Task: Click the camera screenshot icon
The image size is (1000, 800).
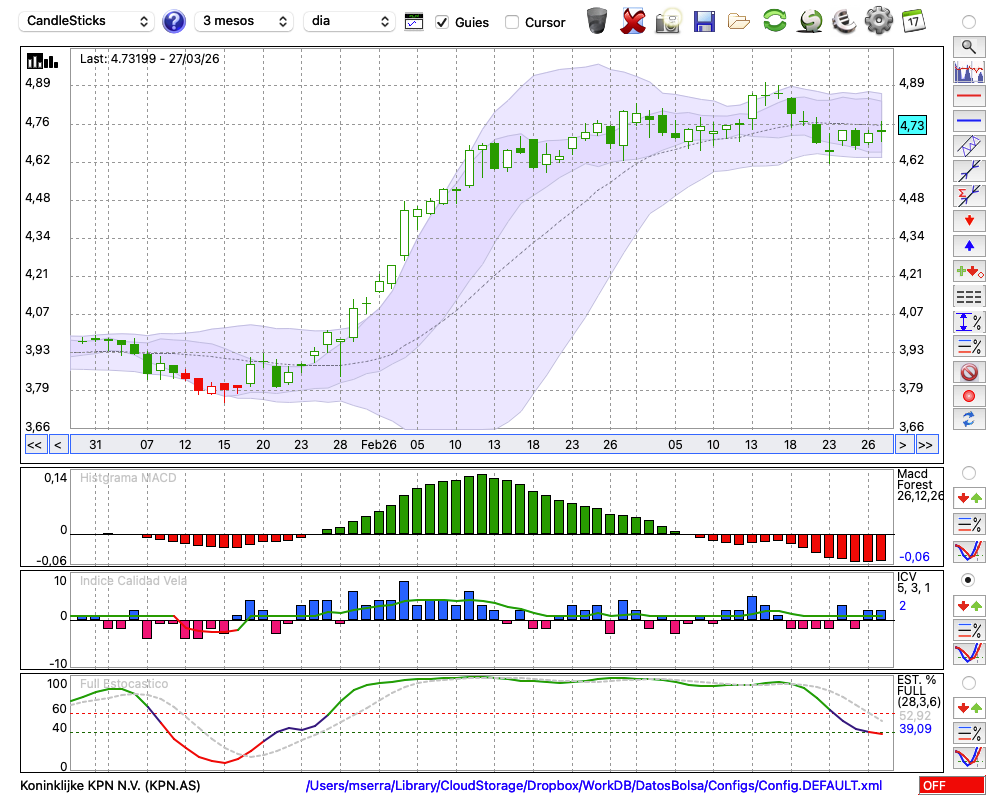Action: [668, 21]
